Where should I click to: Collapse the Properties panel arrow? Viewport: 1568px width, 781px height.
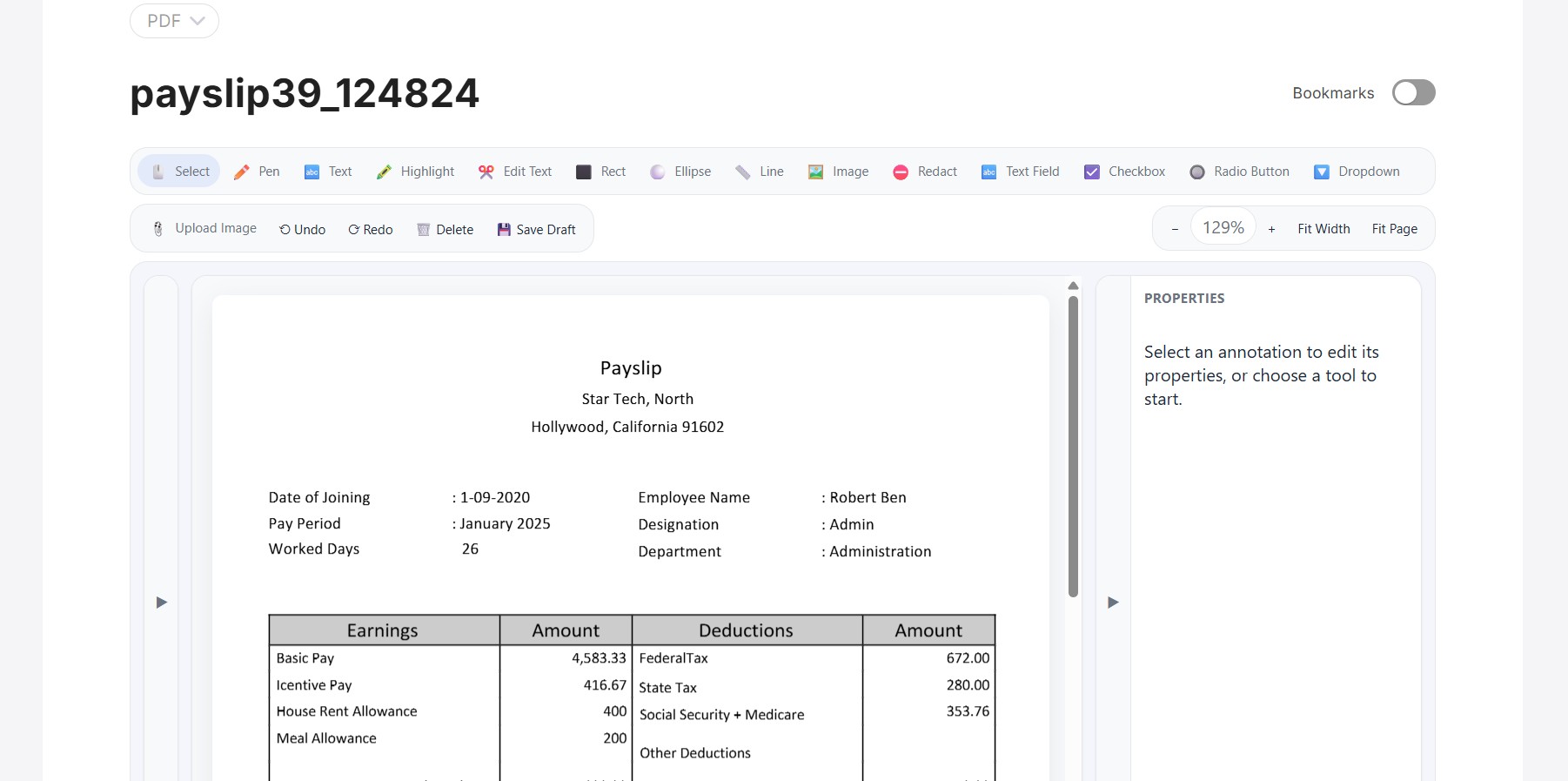point(1113,602)
